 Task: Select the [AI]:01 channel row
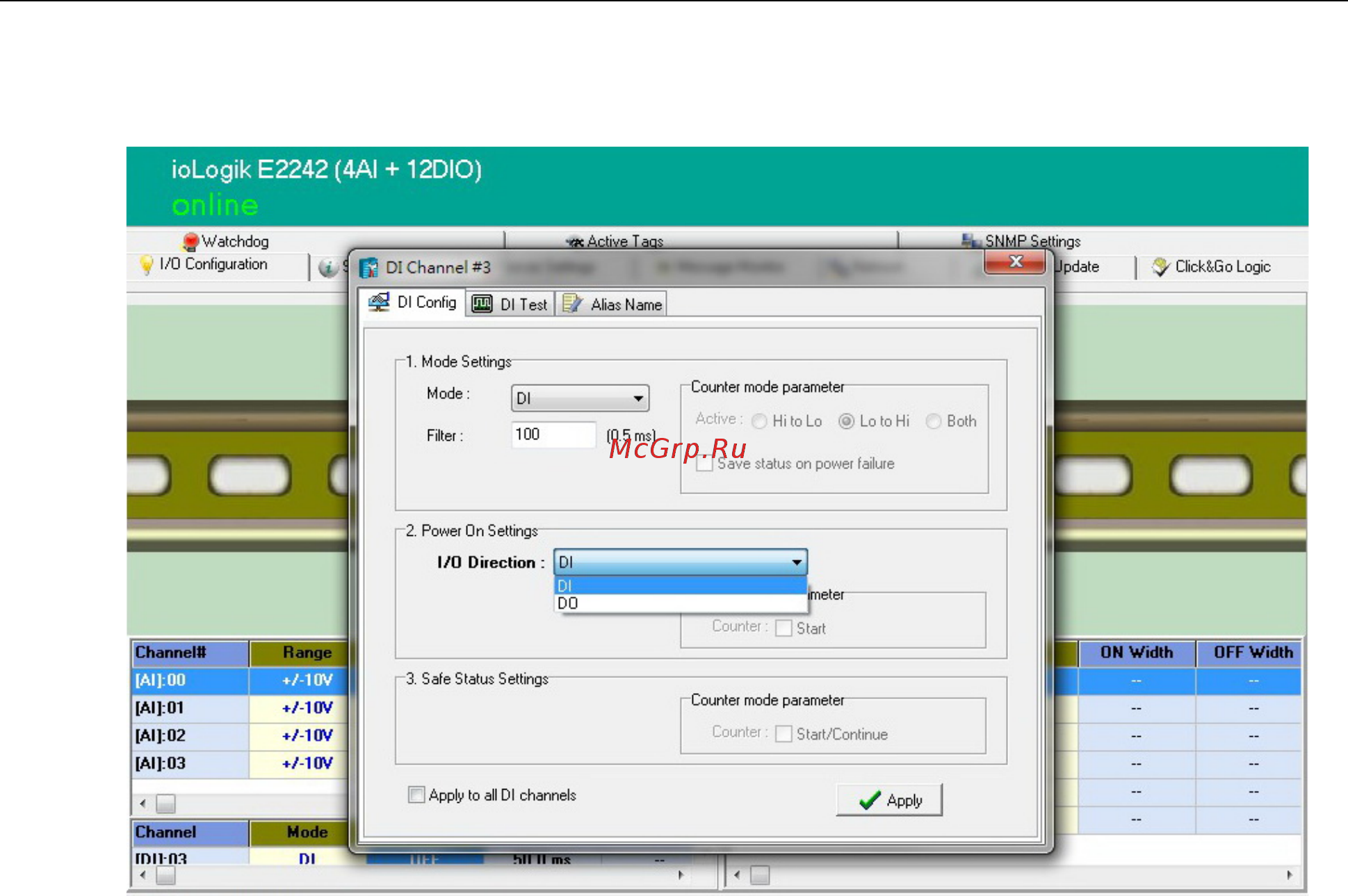pos(240,708)
